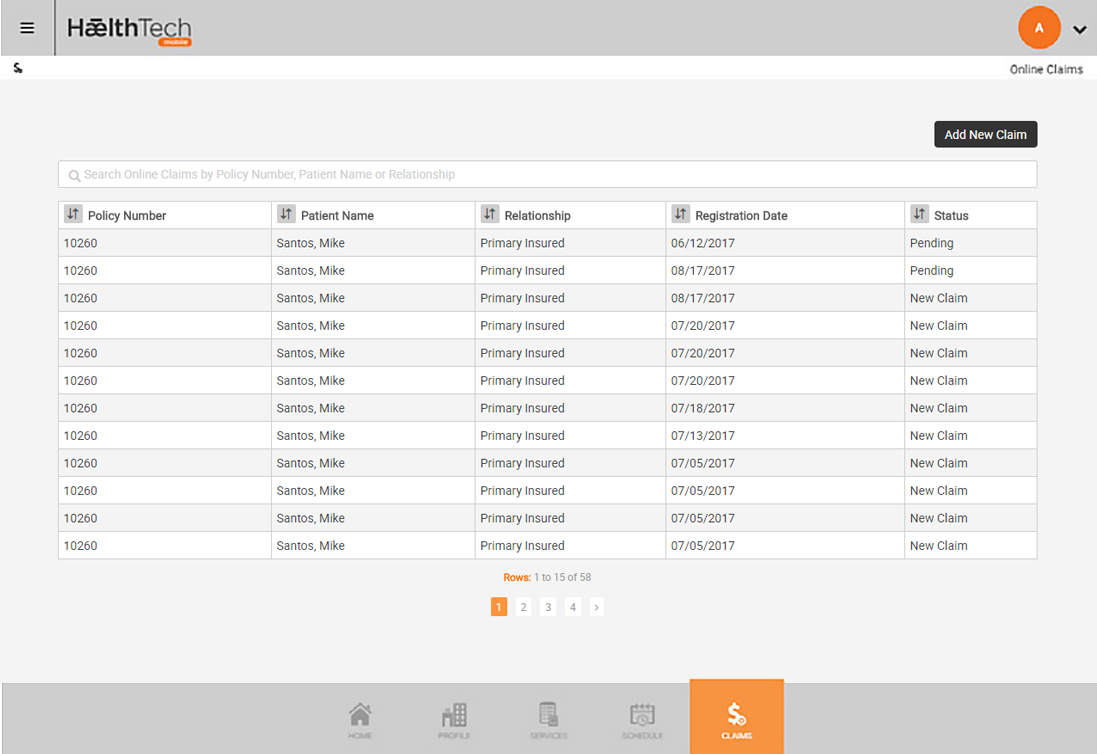Image resolution: width=1097 pixels, height=754 pixels.
Task: Sort claims by Registration Date
Action: (680, 215)
